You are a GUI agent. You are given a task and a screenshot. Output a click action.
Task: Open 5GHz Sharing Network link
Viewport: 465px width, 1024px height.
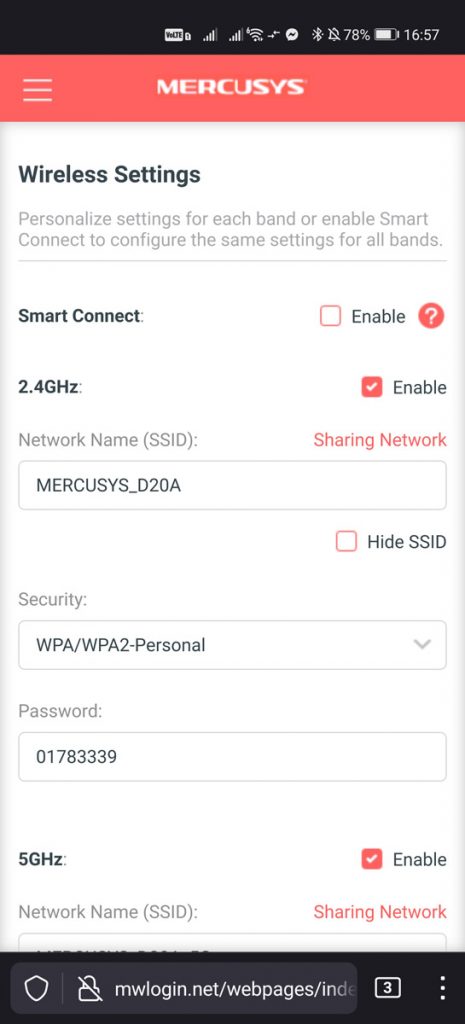click(x=380, y=912)
